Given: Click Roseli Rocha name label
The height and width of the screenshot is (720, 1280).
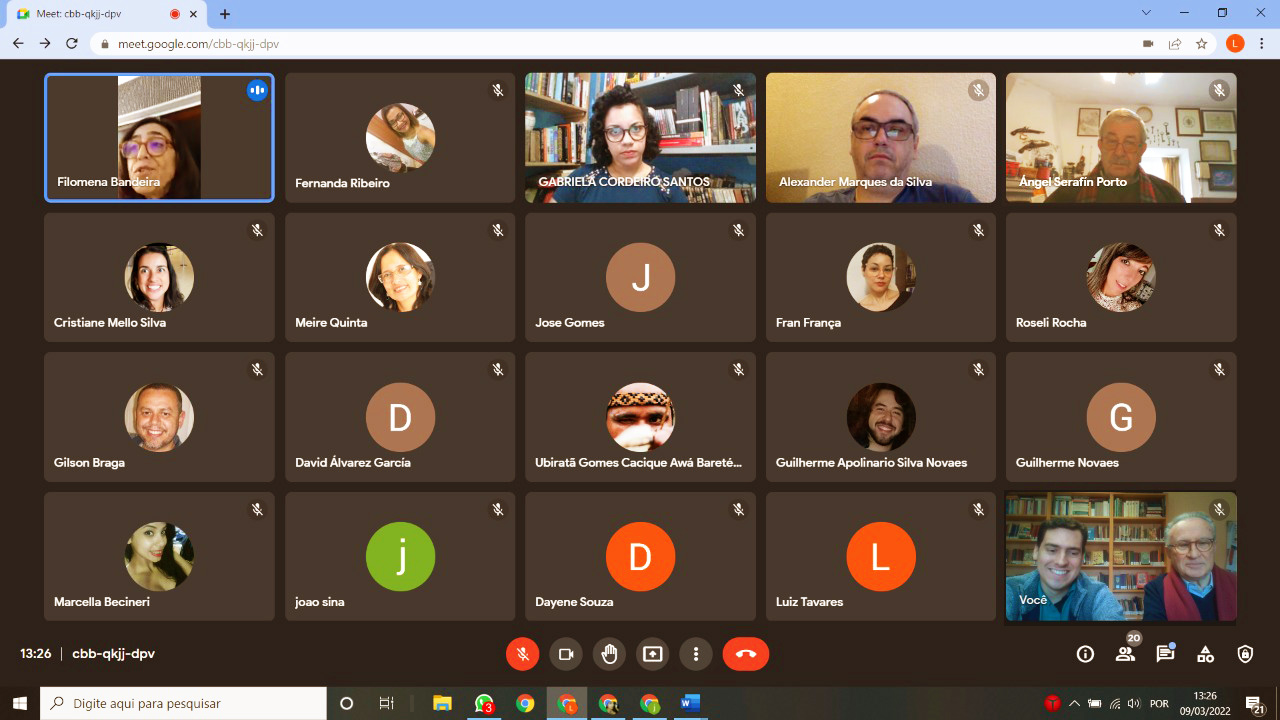Looking at the screenshot, I should click(1051, 322).
